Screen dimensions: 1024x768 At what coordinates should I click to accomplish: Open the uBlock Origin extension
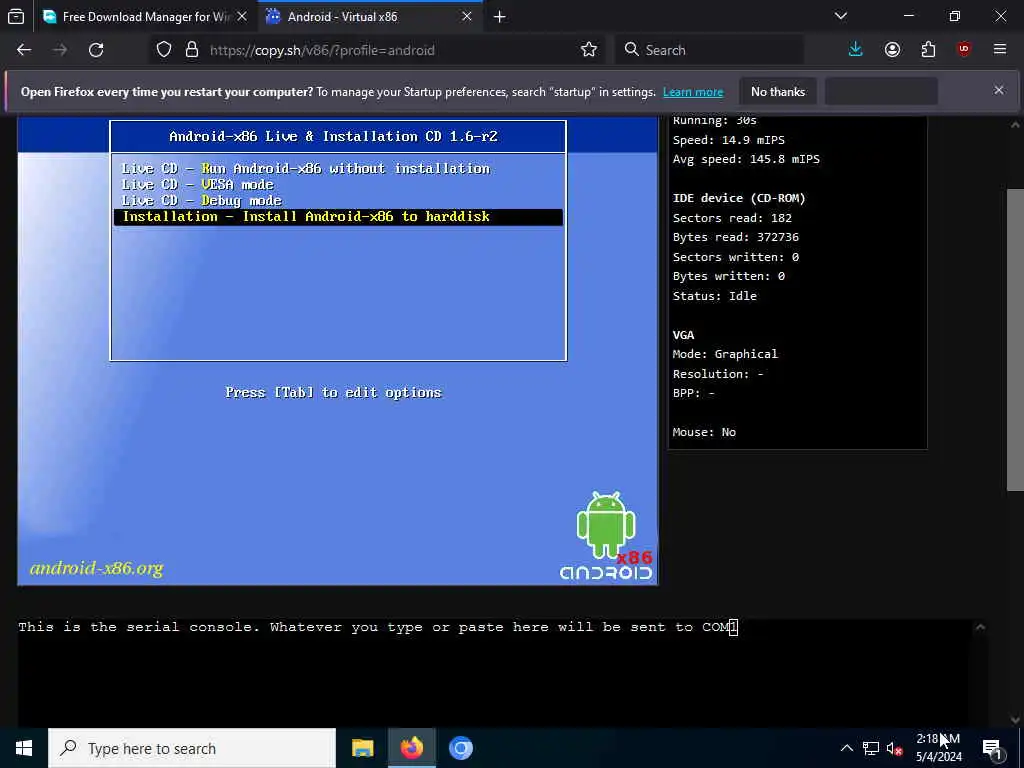(x=964, y=50)
